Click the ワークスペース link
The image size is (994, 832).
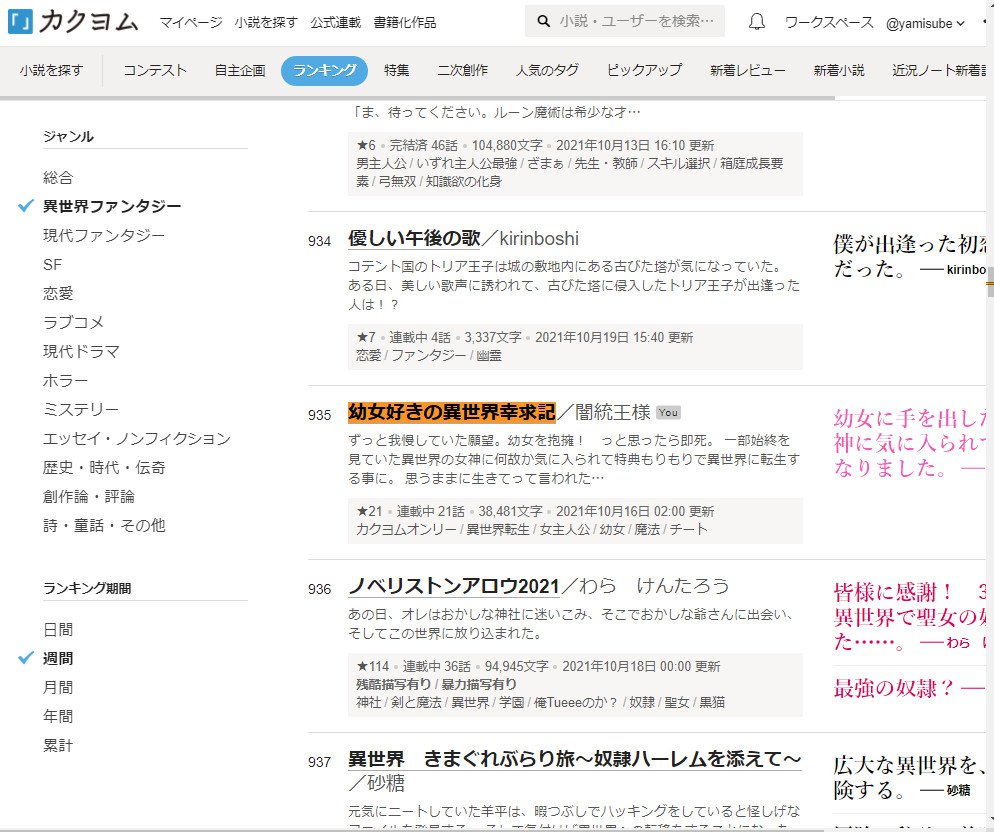point(827,22)
